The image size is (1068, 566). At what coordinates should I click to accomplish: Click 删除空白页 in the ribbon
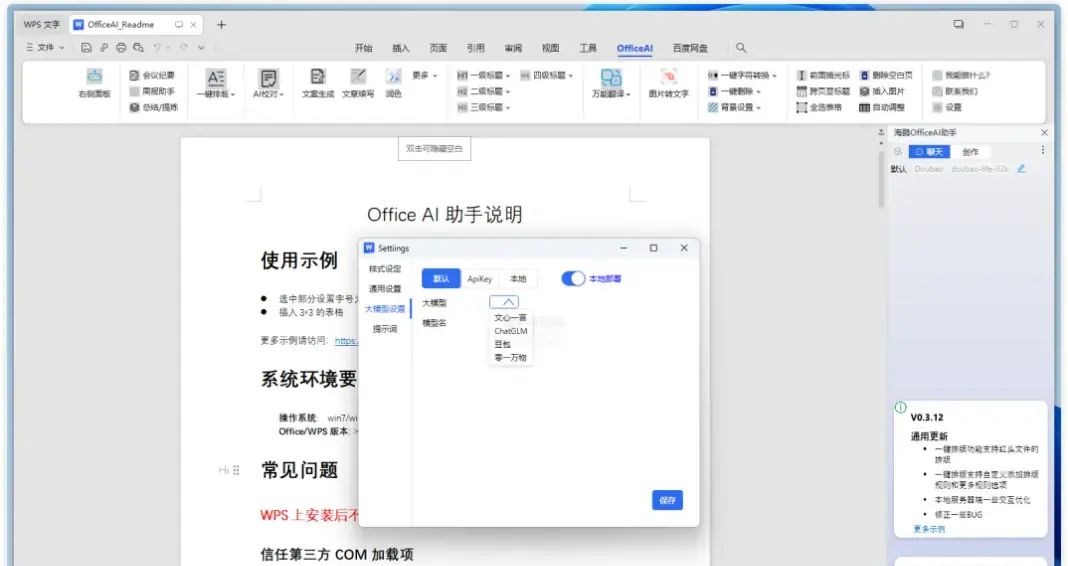(x=885, y=76)
